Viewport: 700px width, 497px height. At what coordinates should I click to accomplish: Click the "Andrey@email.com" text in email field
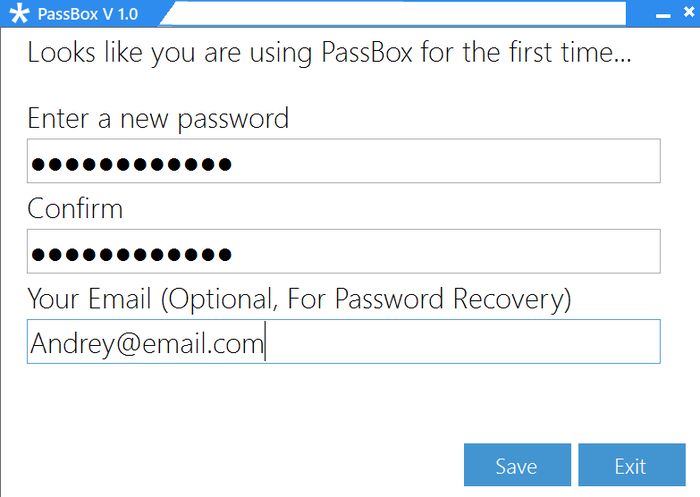146,343
